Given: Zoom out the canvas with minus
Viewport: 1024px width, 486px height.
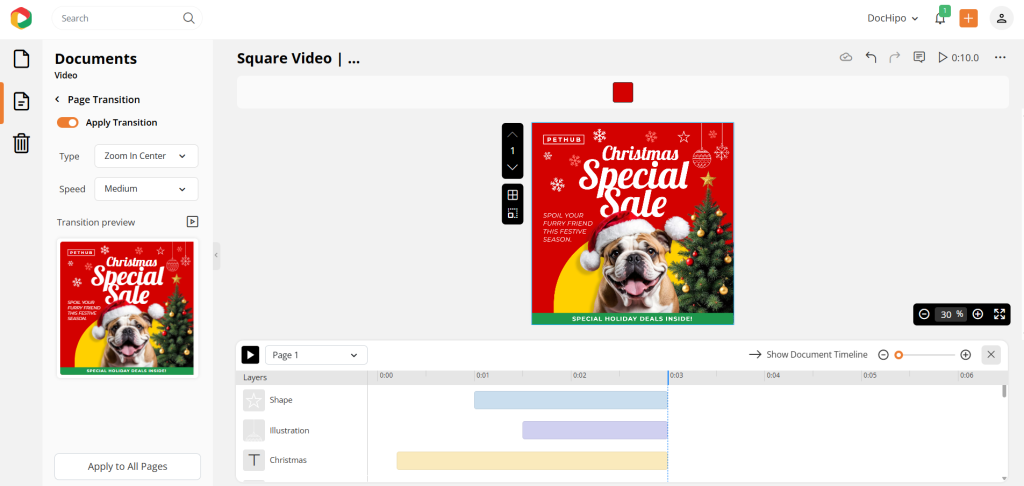Looking at the screenshot, I should coord(924,314).
